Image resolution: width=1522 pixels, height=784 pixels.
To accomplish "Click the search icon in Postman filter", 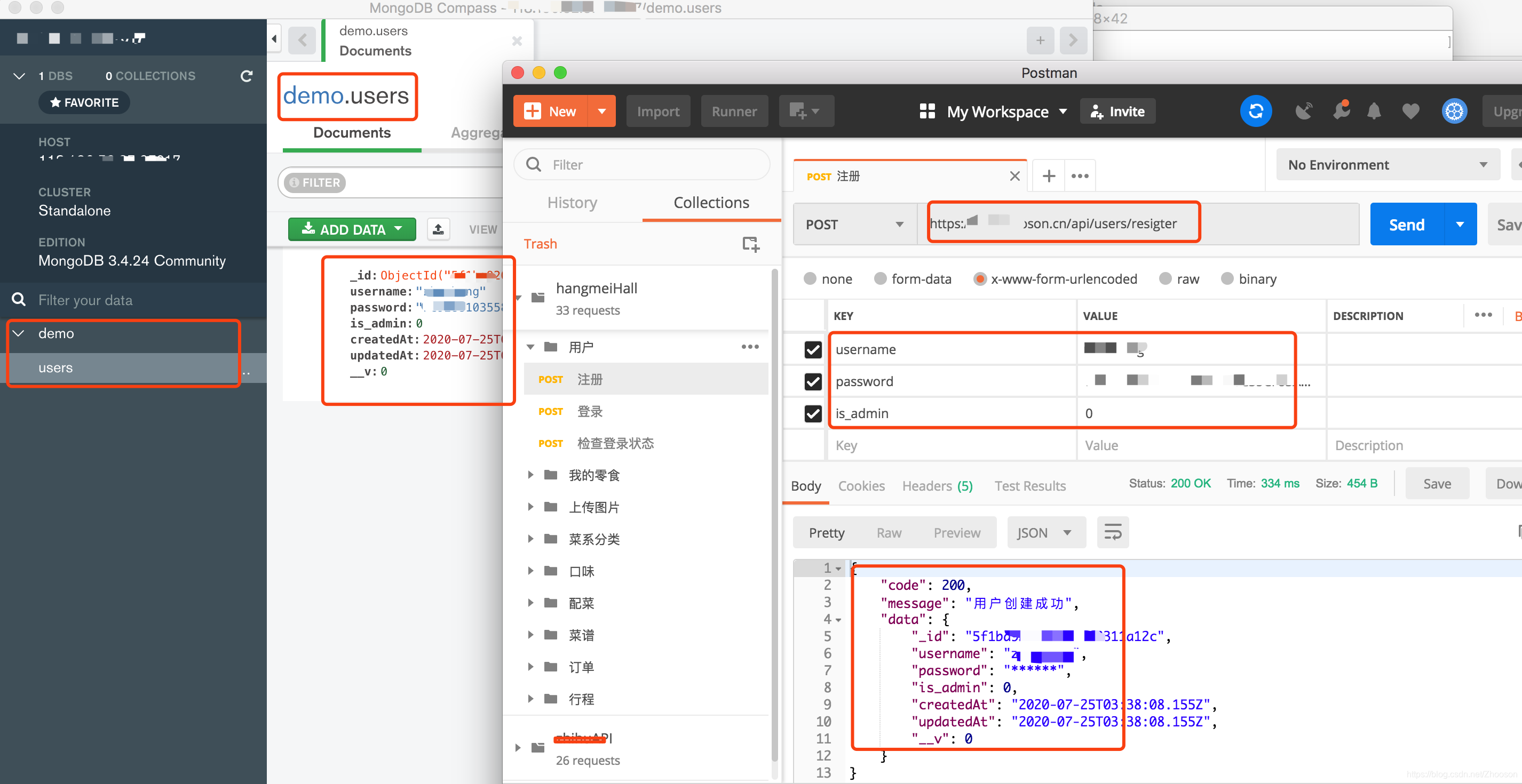I will (534, 165).
